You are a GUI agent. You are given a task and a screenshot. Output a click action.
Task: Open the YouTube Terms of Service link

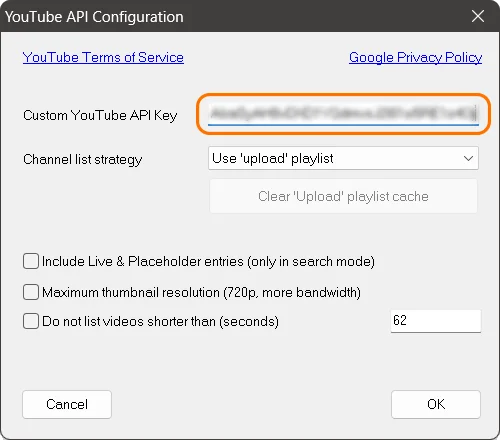(x=103, y=57)
